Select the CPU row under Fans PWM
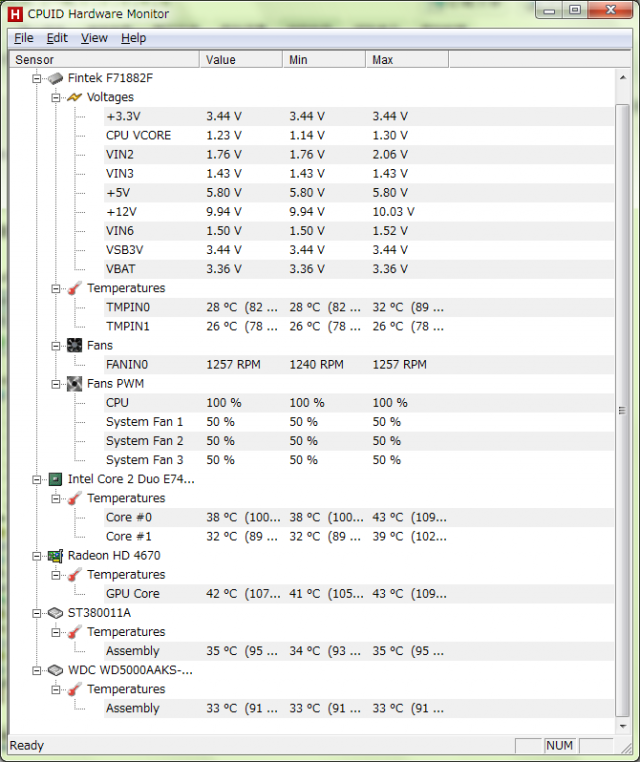640x763 pixels. pos(359,403)
